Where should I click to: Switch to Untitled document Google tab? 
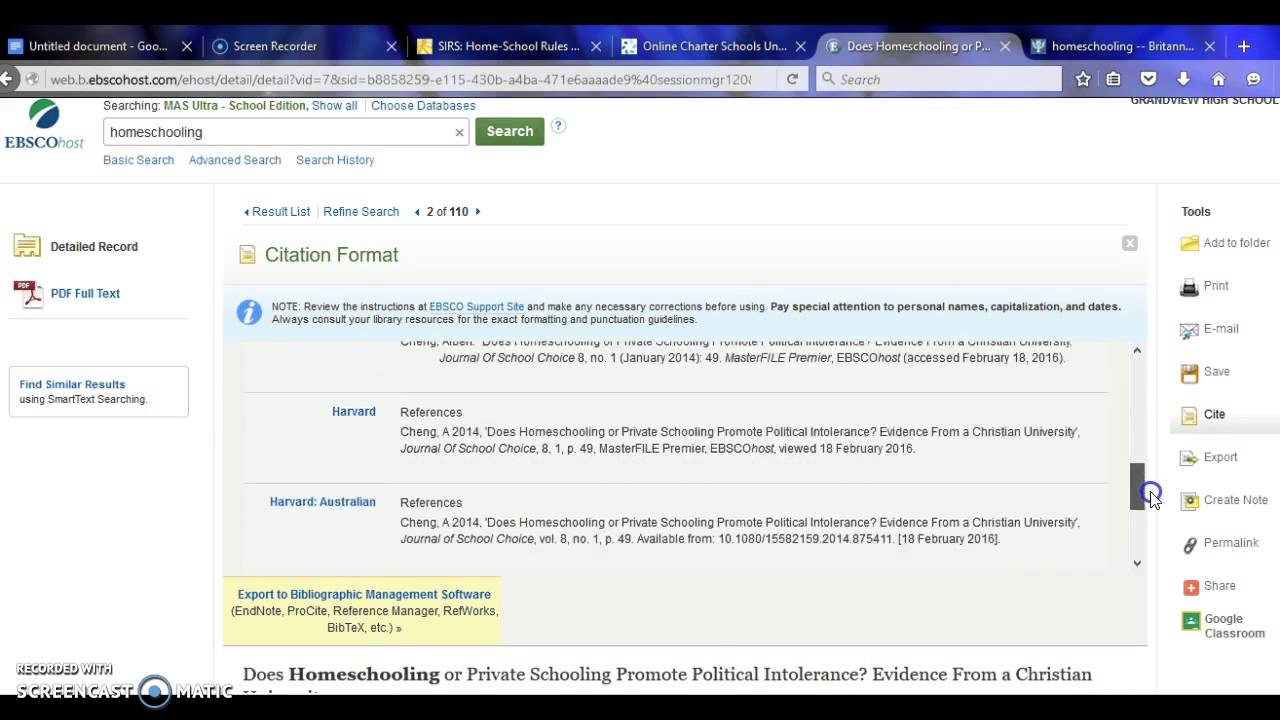[x=100, y=46]
